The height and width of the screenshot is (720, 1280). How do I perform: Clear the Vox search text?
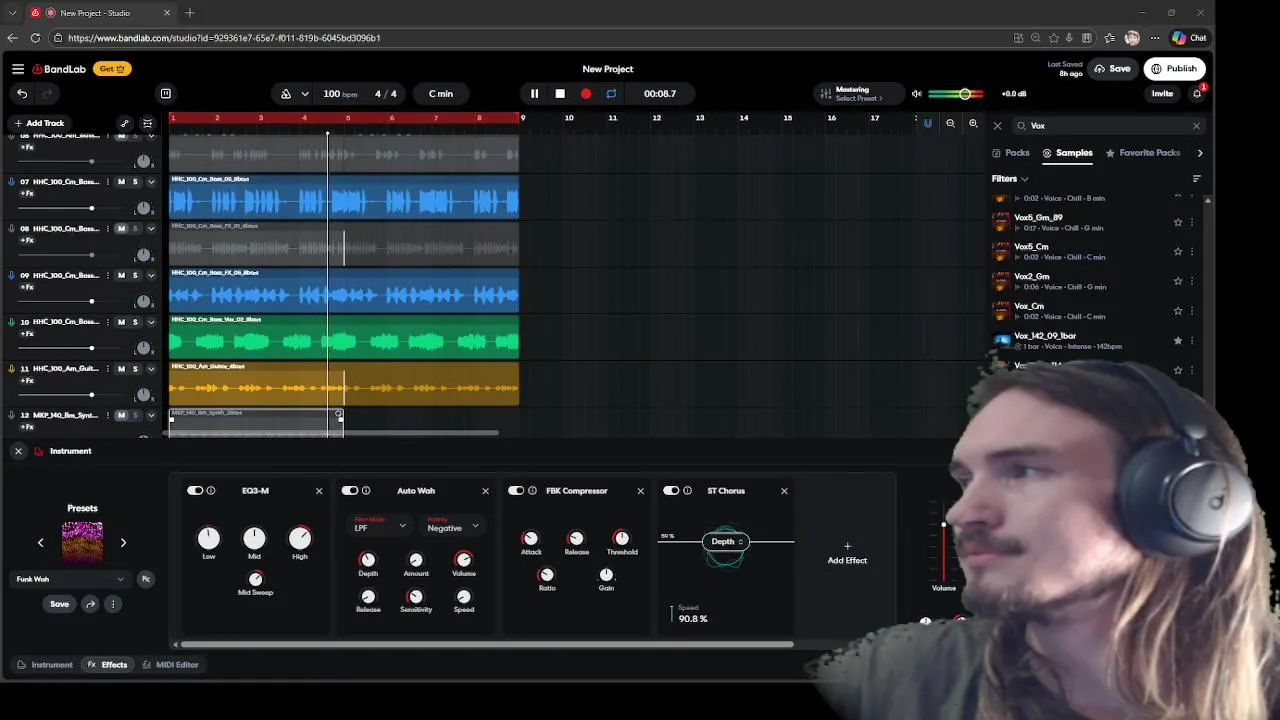click(1196, 126)
